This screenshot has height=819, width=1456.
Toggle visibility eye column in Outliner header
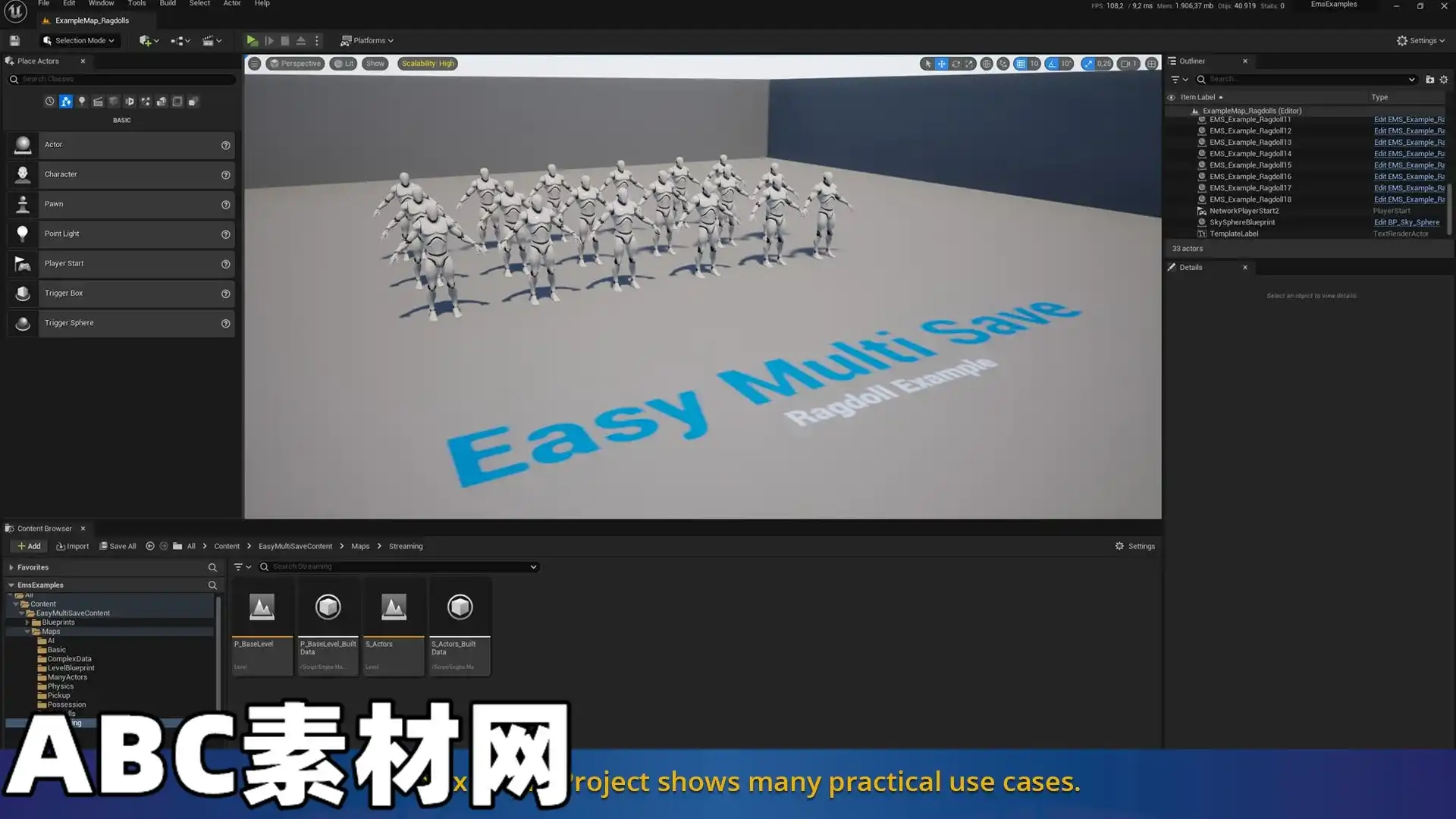pos(1171,97)
